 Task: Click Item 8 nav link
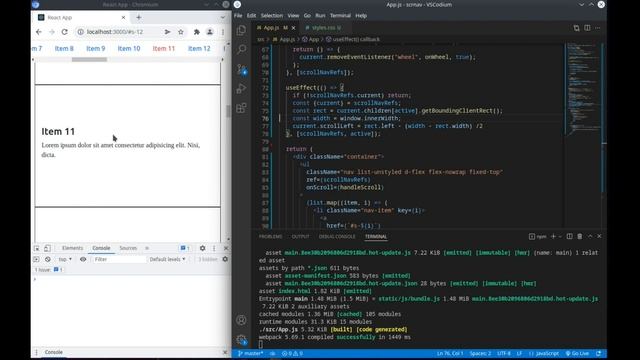(64, 49)
